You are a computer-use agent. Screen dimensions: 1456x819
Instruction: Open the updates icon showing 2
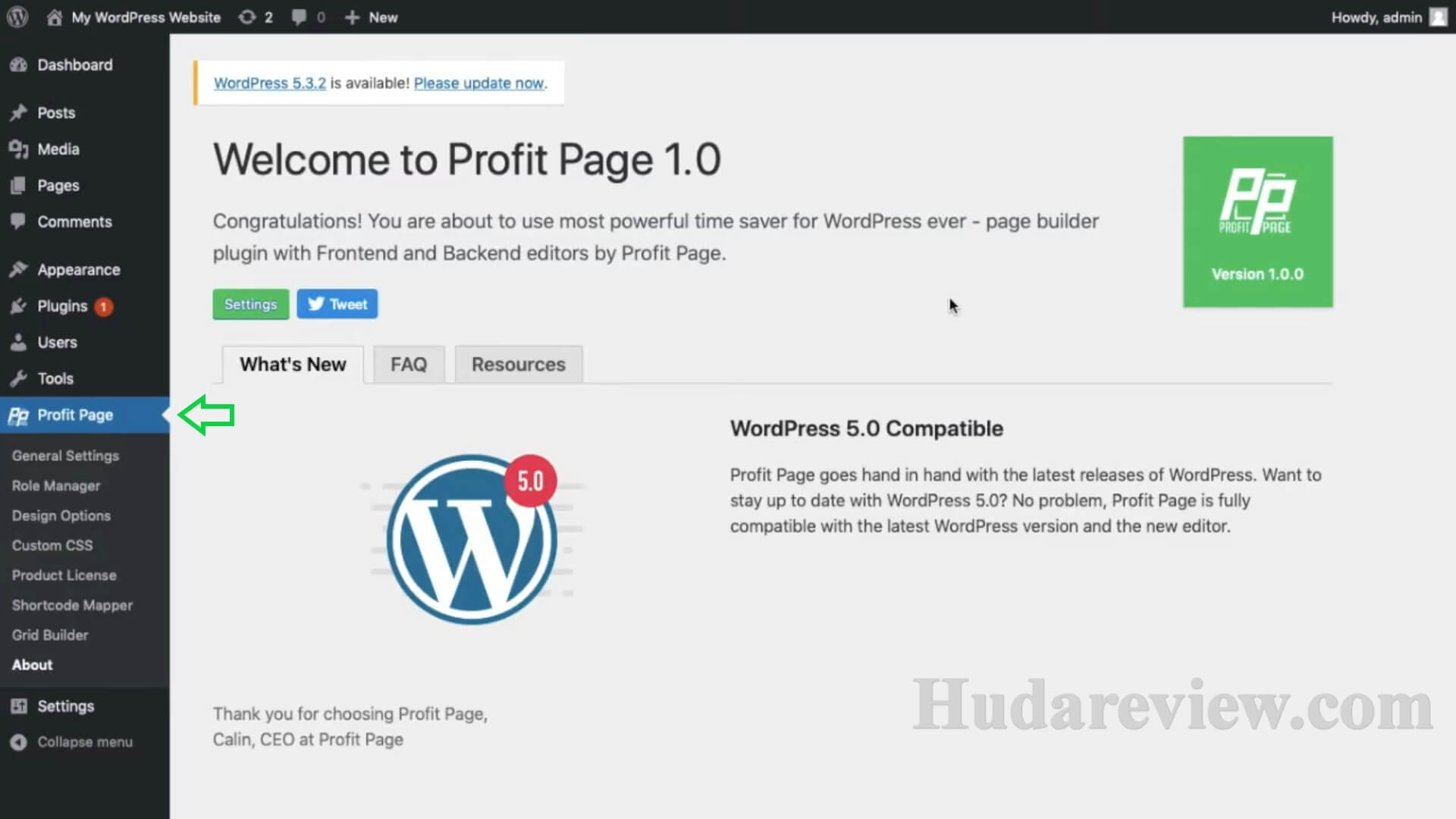tap(247, 17)
